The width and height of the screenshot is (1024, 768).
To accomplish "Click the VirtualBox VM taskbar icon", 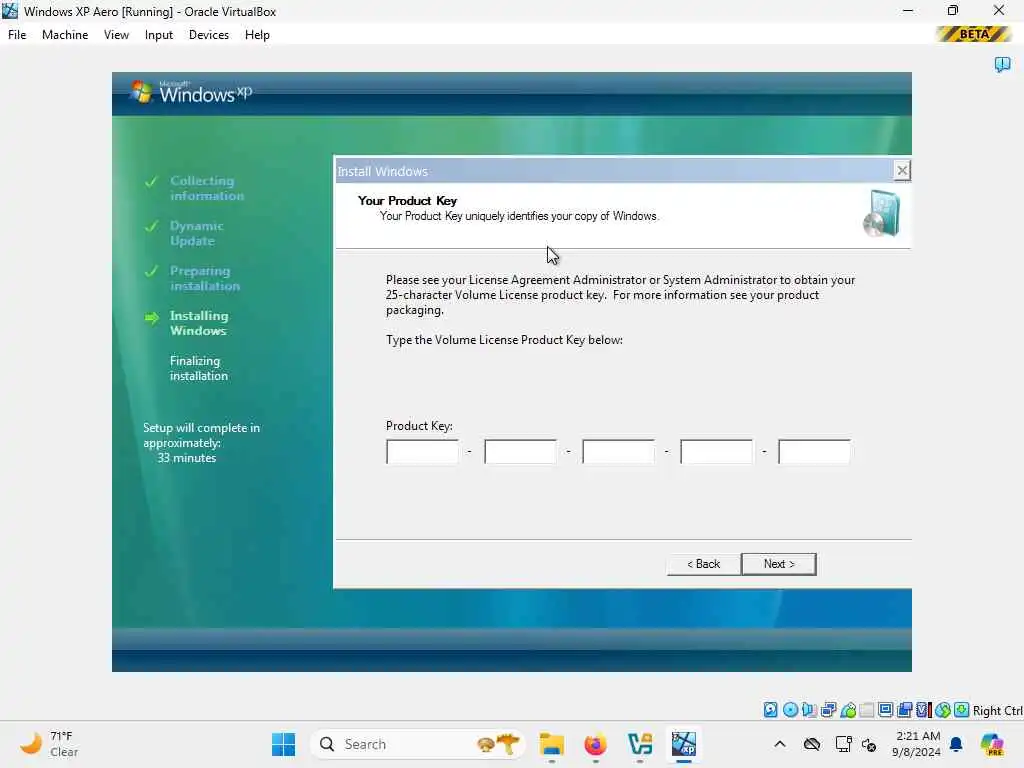I will (x=684, y=744).
